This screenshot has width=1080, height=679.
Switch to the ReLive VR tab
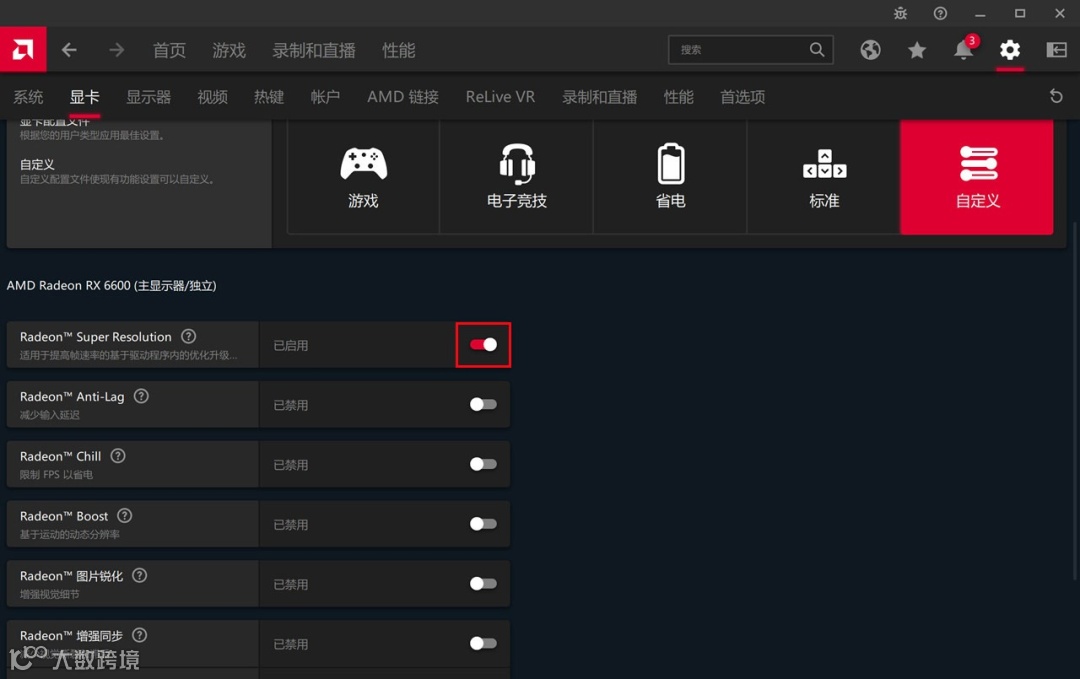[500, 97]
